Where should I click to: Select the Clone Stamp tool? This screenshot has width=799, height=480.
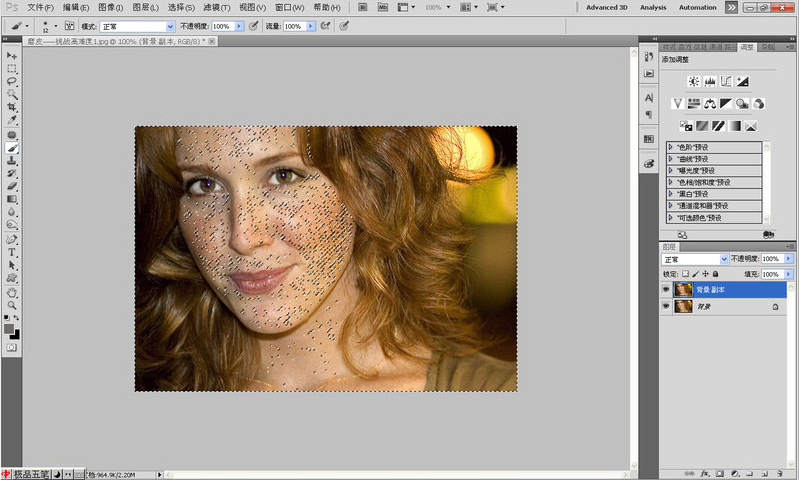[12, 160]
